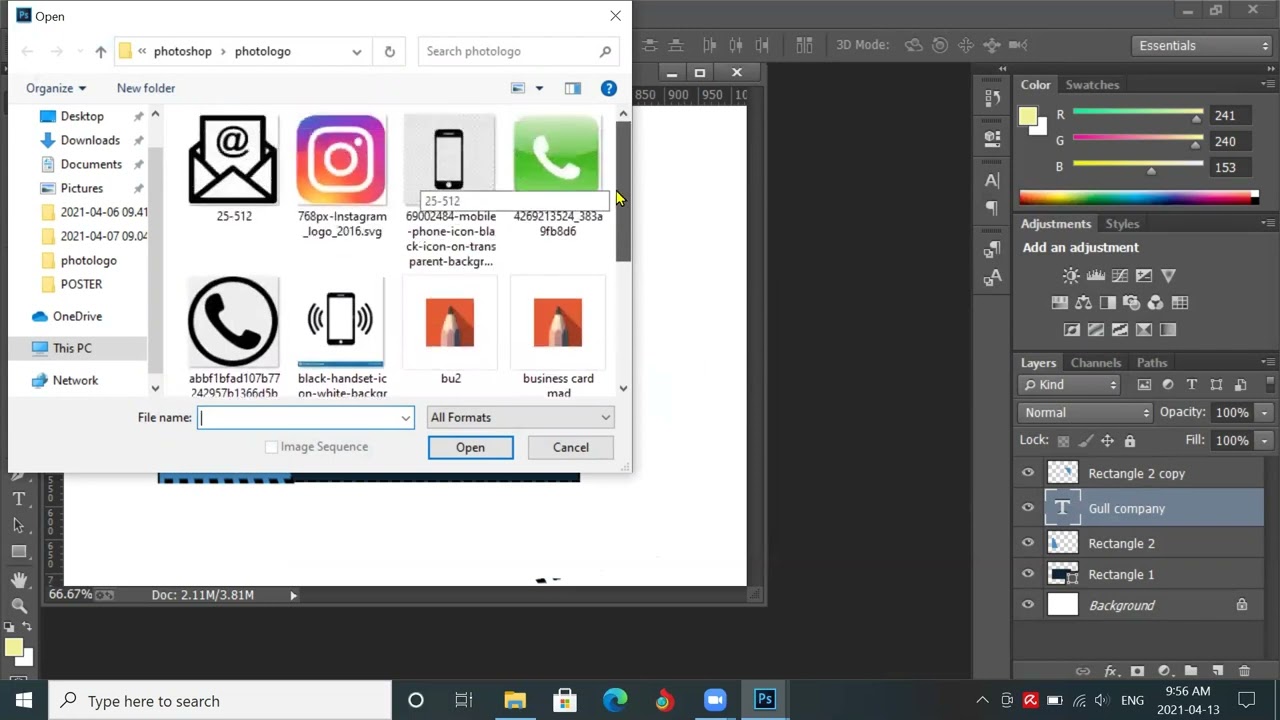The width and height of the screenshot is (1280, 720).
Task: Expand the address bar path dropdown
Action: 356,52
